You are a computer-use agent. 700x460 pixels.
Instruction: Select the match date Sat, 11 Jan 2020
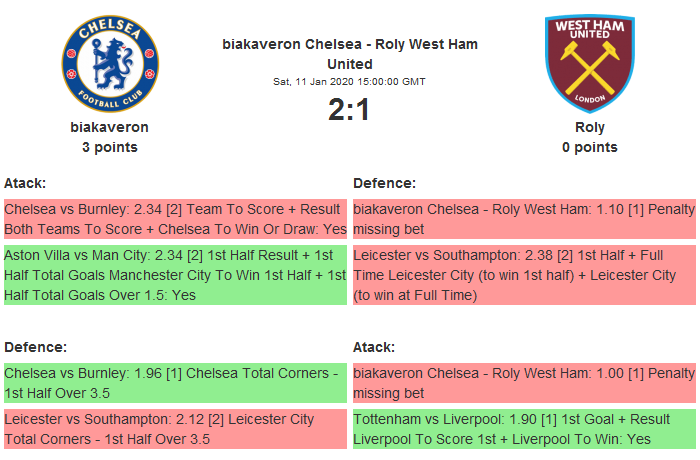click(x=350, y=81)
